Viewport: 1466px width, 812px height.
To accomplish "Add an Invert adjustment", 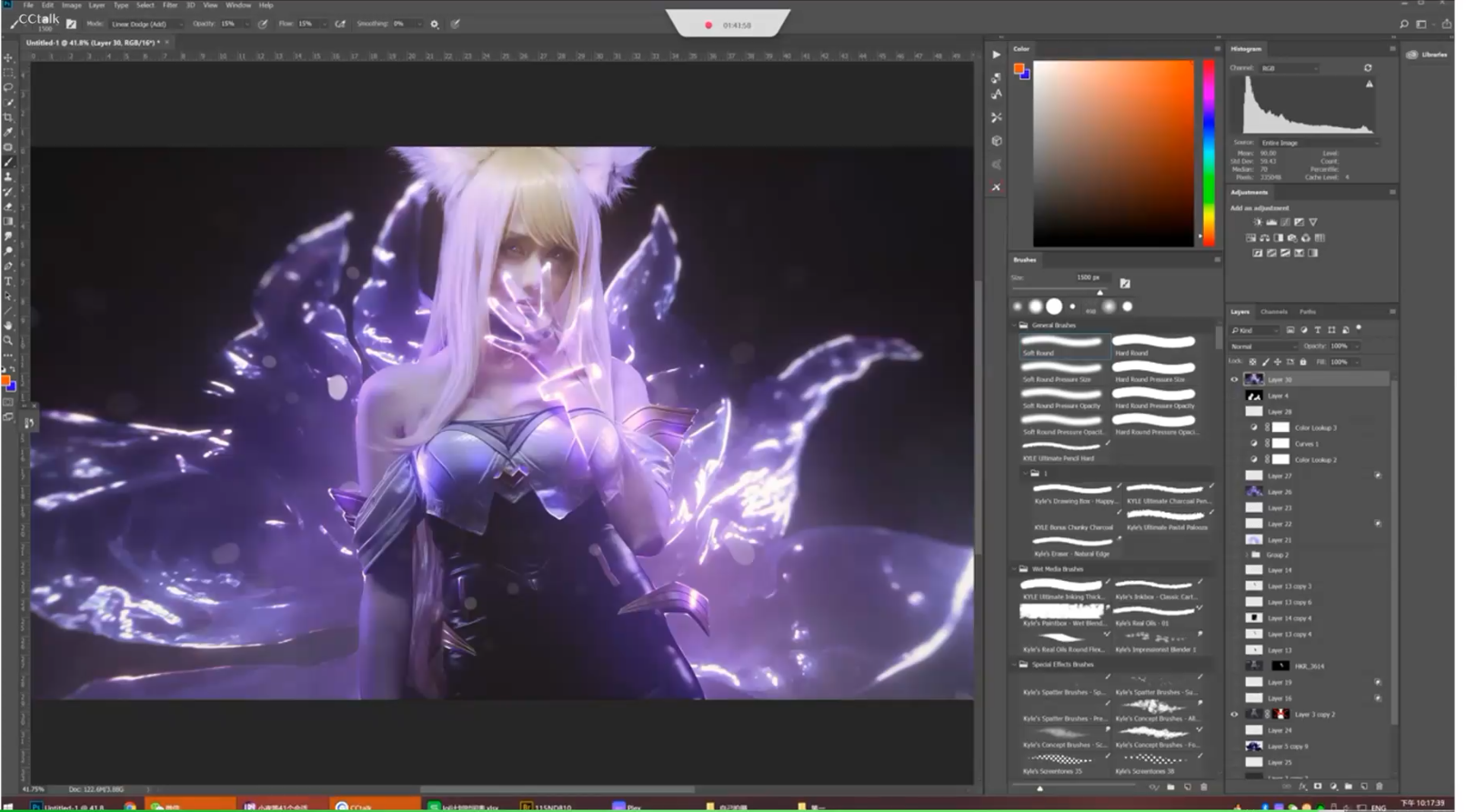I will 1258,253.
